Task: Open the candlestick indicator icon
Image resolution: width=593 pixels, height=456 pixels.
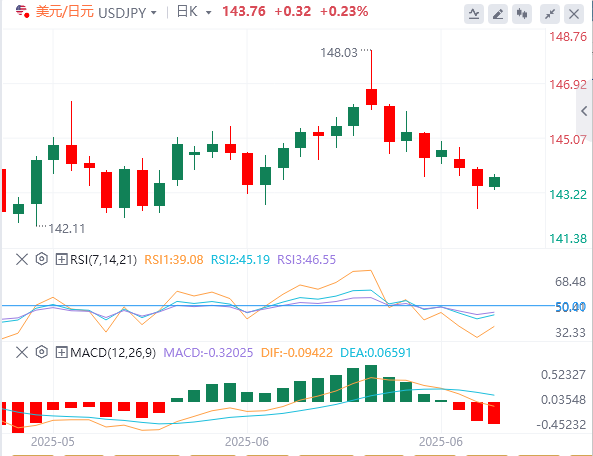Action: (x=522, y=14)
